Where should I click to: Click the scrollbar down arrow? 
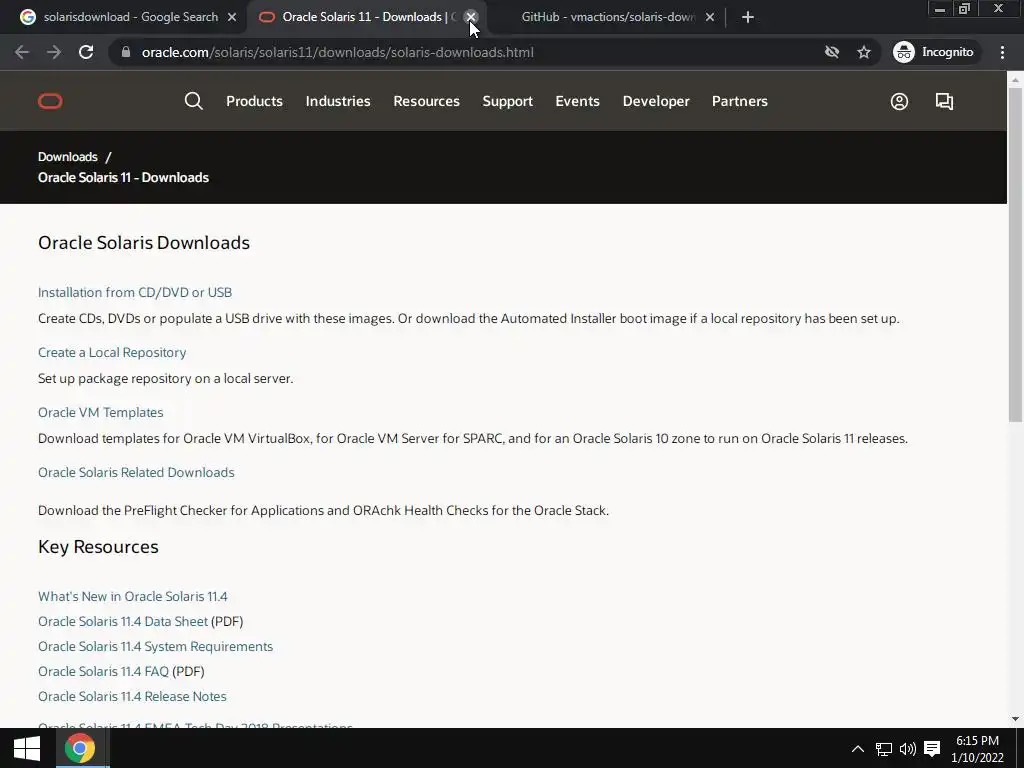coord(1015,719)
